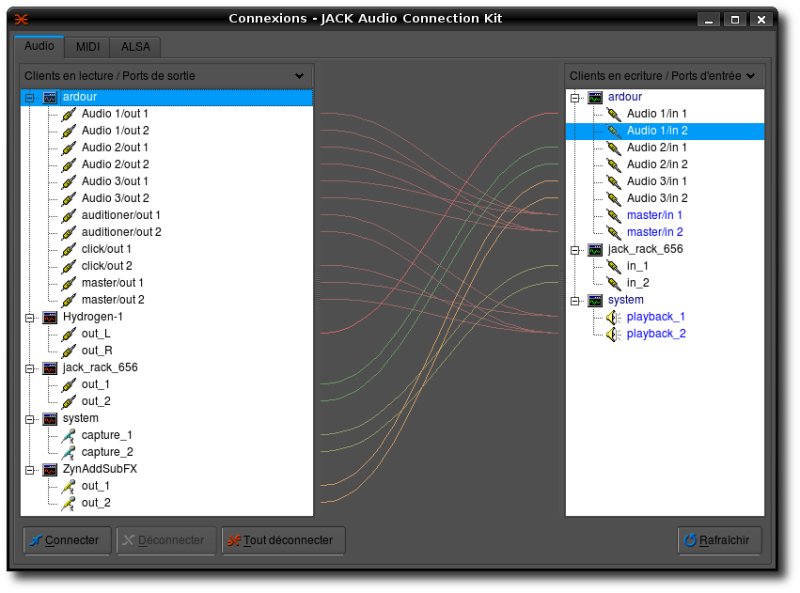
Task: Select the Audio 1/out 2 output port
Action: pyautogui.click(x=115, y=131)
